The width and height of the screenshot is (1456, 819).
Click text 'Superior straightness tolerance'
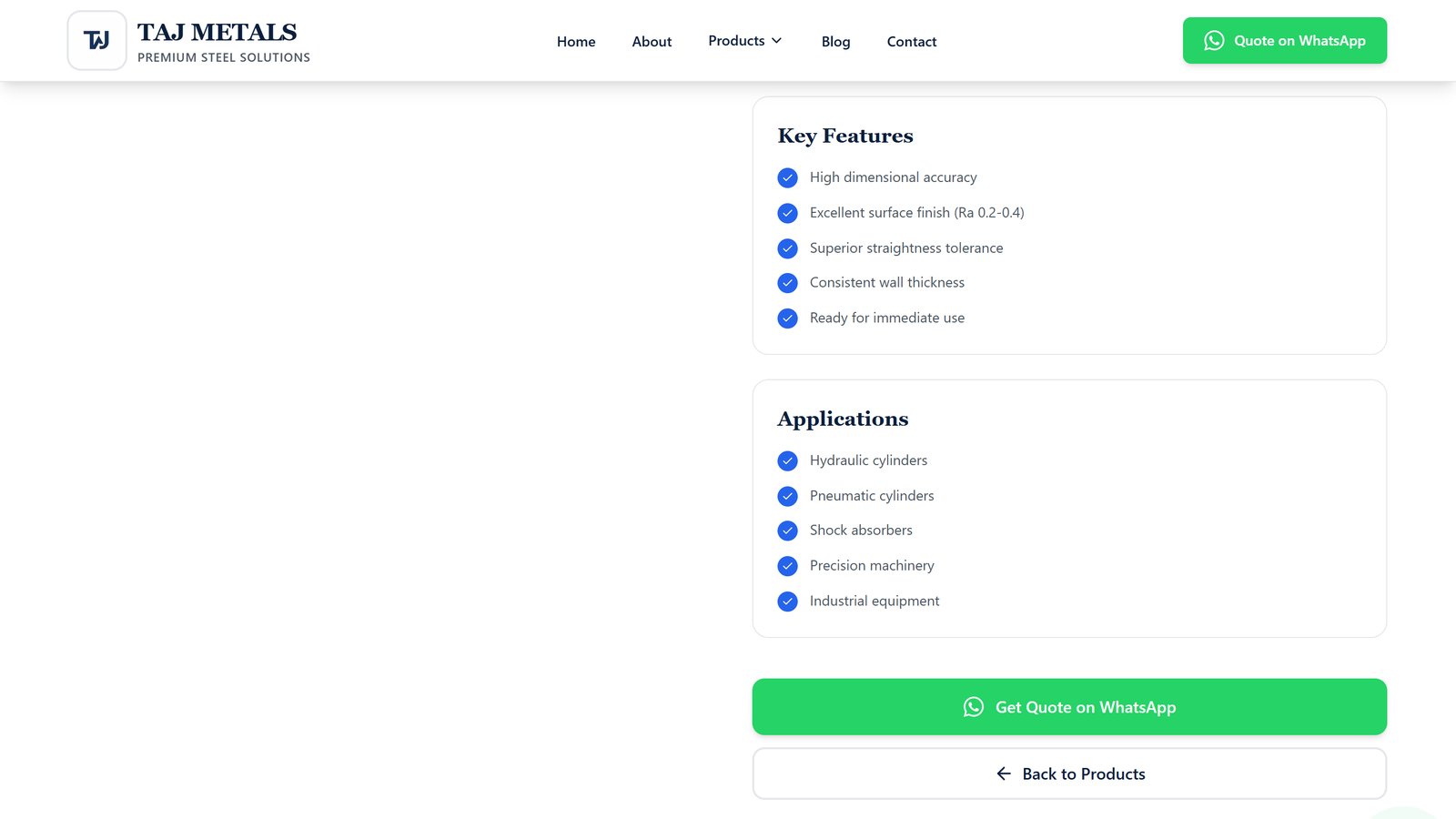(x=906, y=248)
